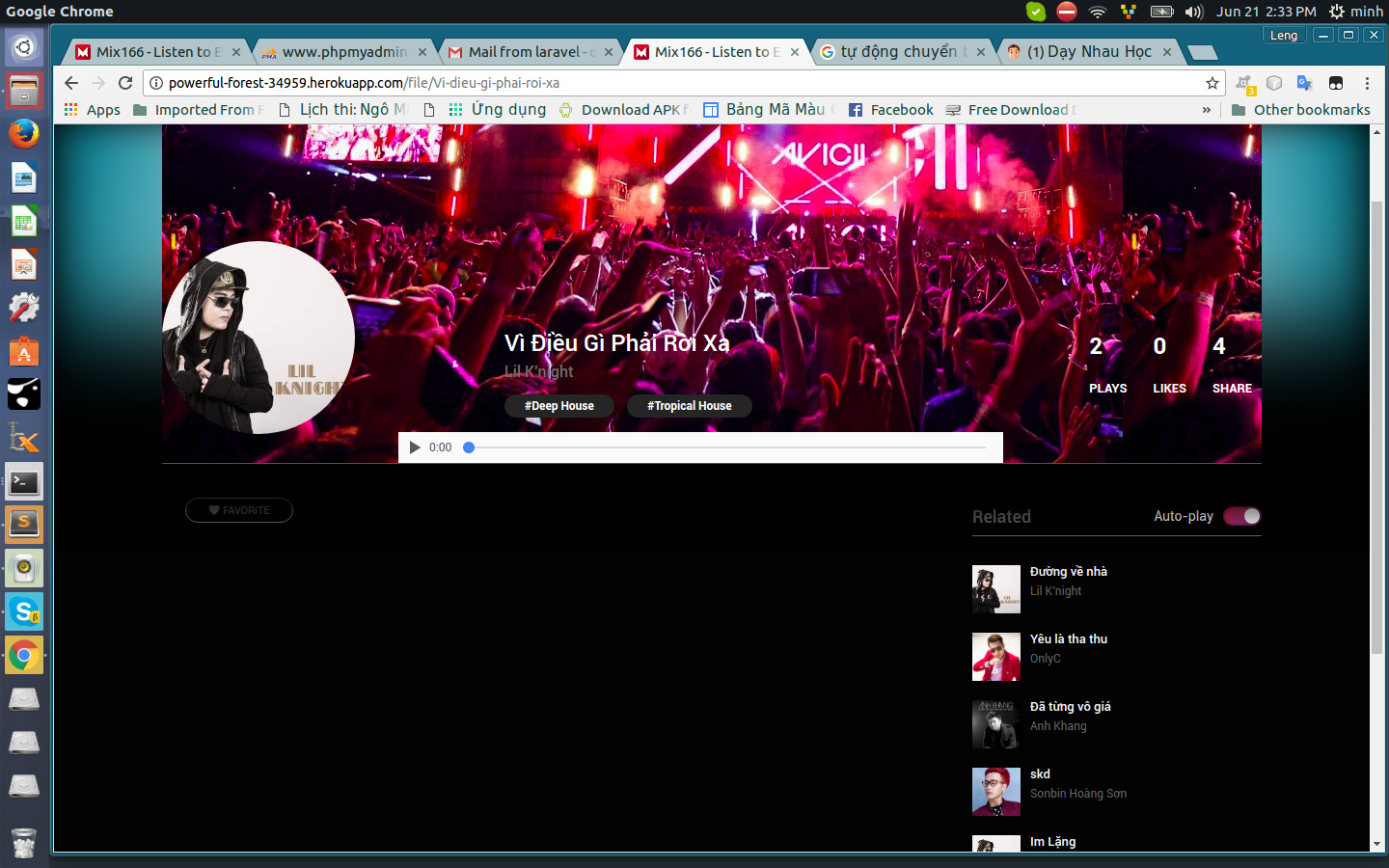
Task: Open the #Deep House tag
Action: pos(559,406)
